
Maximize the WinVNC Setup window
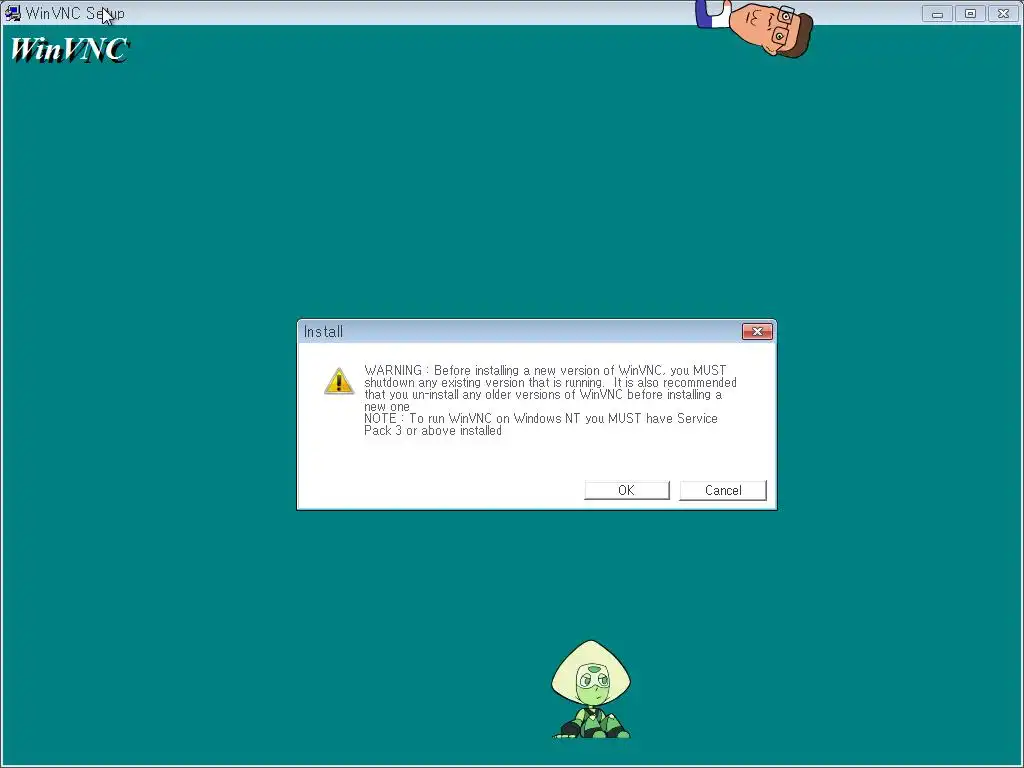pyautogui.click(x=970, y=14)
